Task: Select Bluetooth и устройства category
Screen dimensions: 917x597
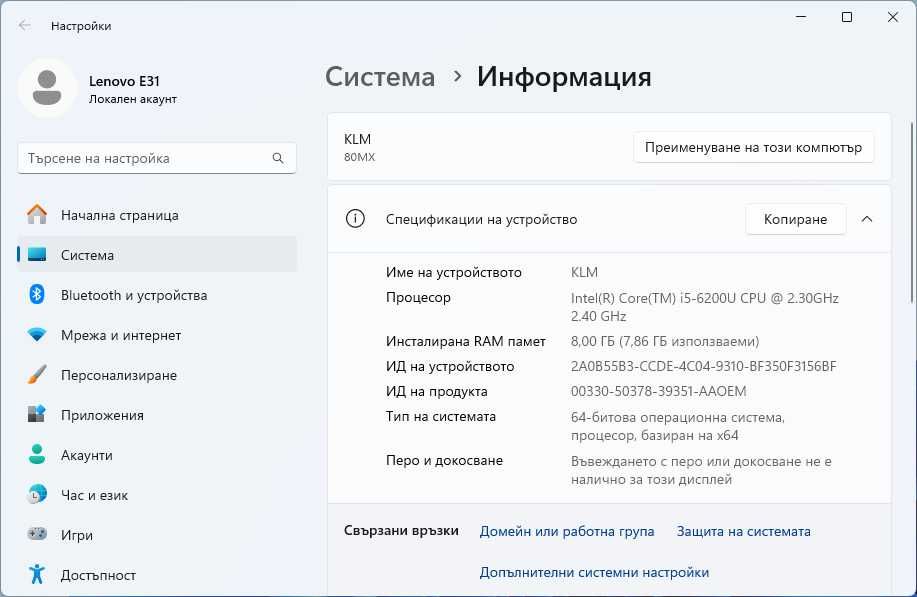Action: point(157,295)
